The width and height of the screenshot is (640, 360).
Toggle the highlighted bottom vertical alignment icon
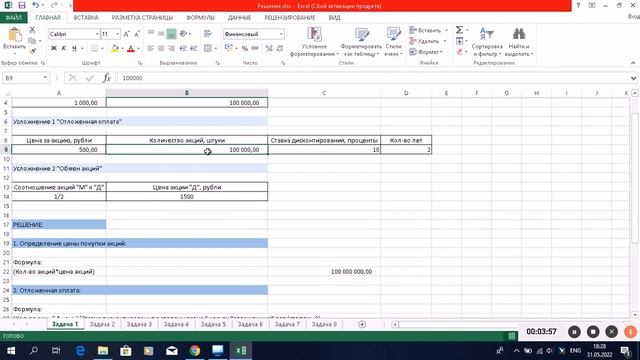(x=171, y=34)
